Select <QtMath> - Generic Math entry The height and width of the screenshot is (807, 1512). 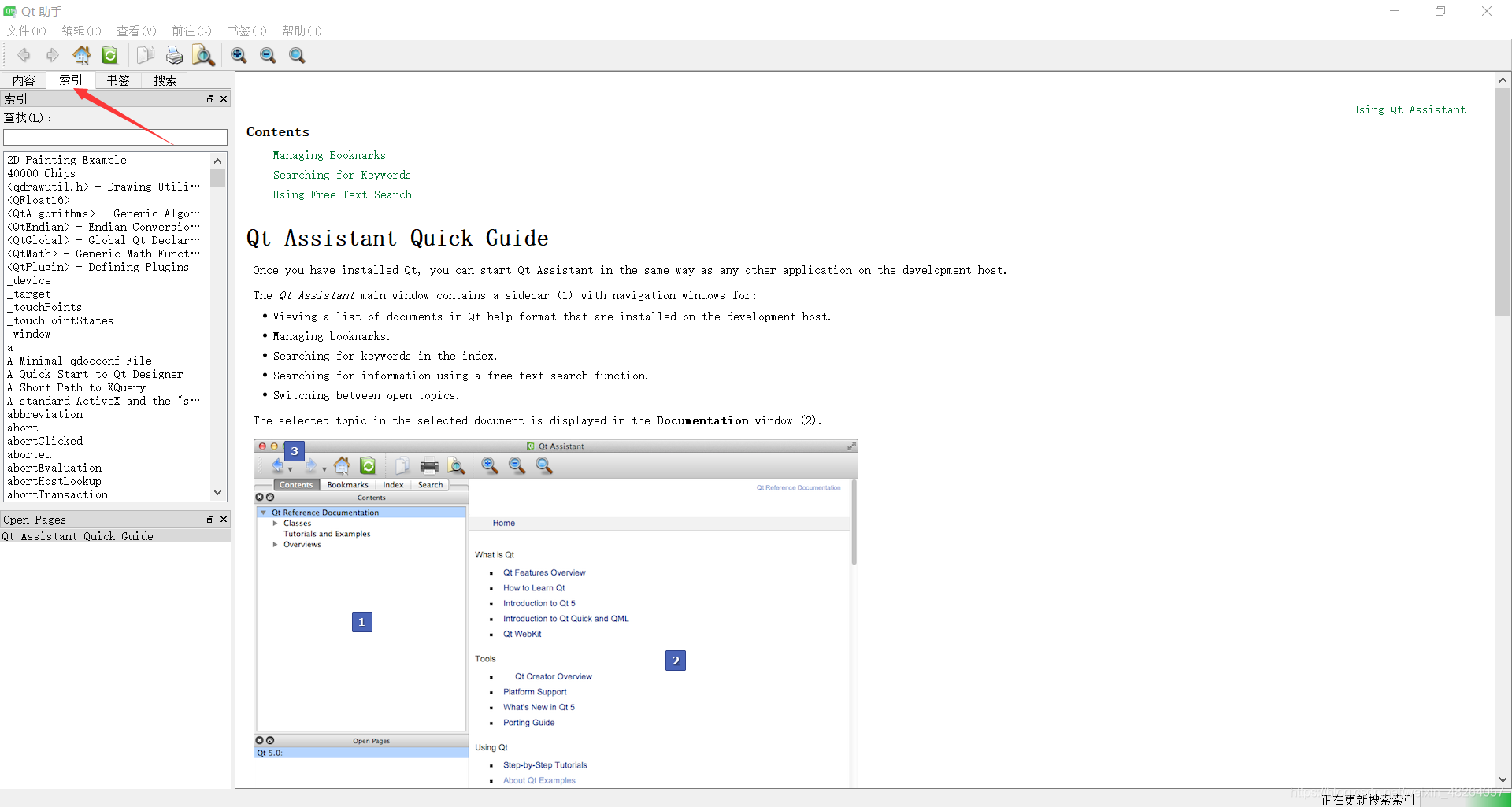(x=104, y=254)
